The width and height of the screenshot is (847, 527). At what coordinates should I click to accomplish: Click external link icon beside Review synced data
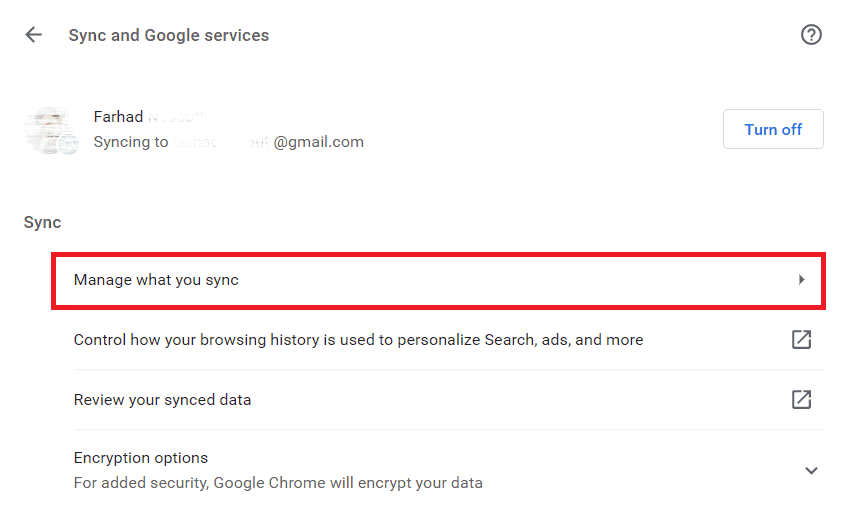802,400
